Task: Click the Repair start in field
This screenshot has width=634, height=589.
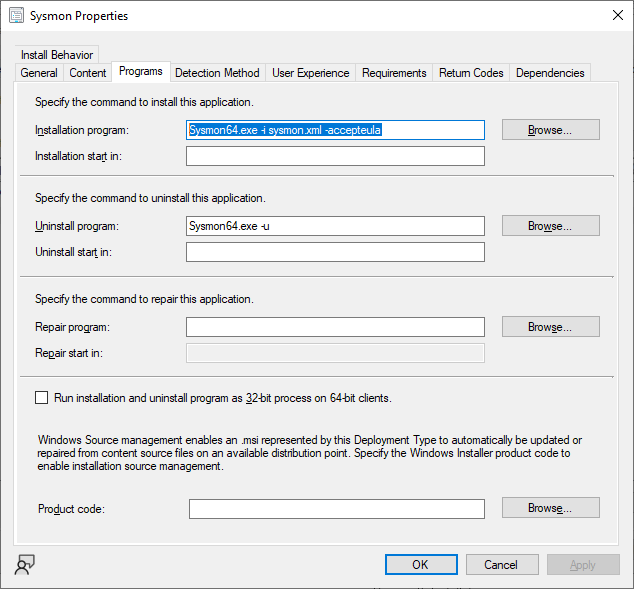Action: click(335, 353)
